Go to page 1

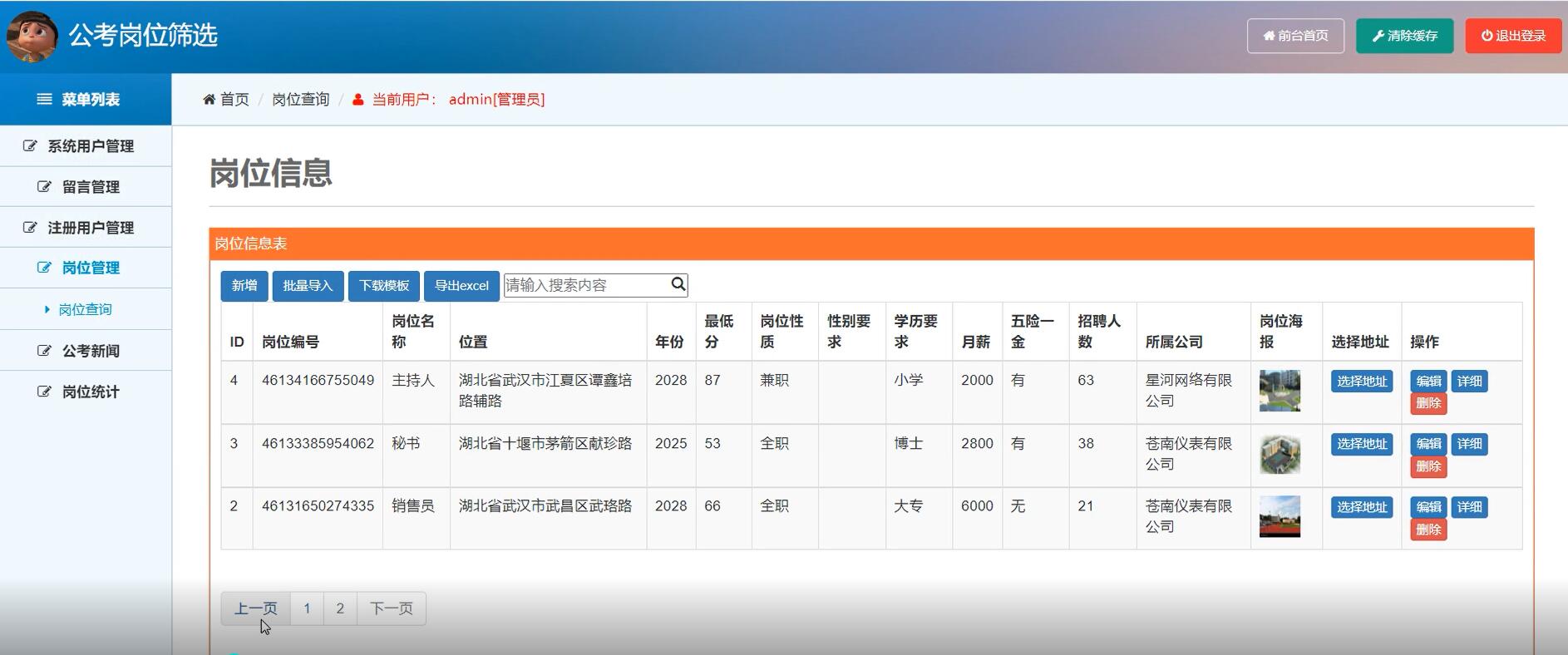[x=307, y=608]
